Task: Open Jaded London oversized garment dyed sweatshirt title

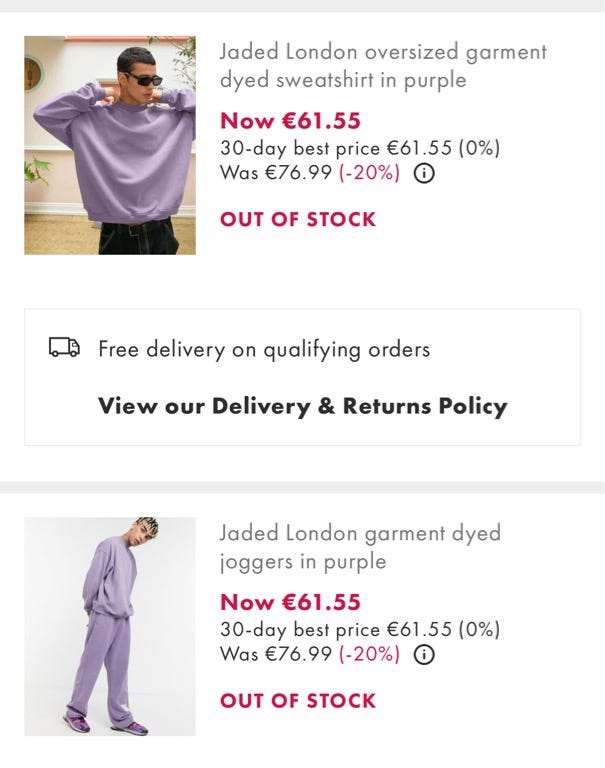Action: (x=383, y=66)
